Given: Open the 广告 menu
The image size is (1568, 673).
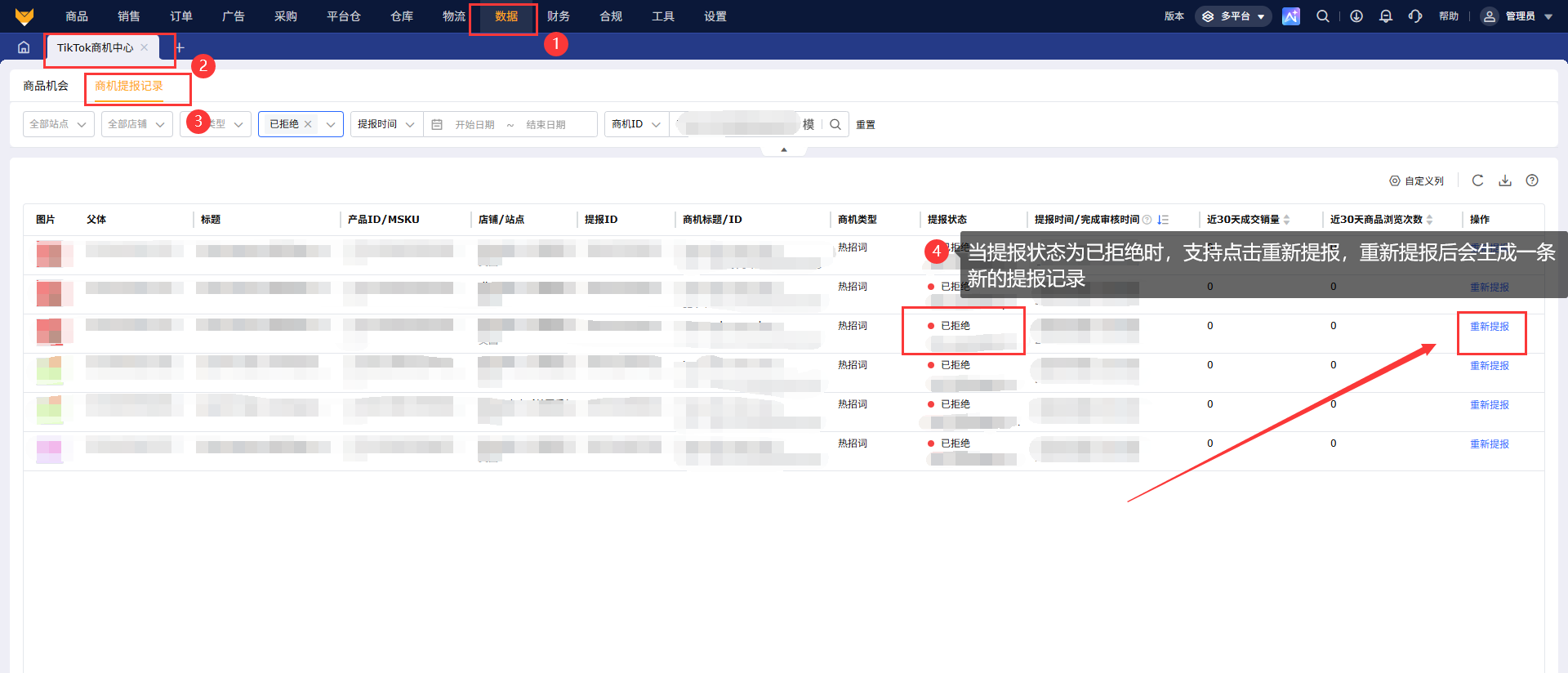Looking at the screenshot, I should tap(234, 16).
